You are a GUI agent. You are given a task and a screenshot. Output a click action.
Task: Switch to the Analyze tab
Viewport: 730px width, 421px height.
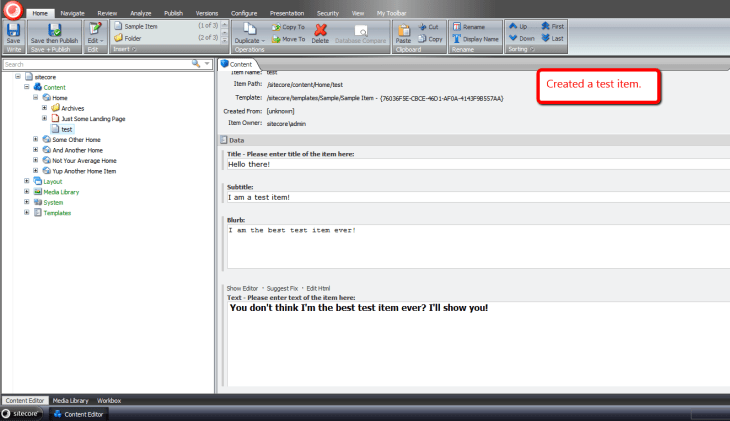pos(141,13)
